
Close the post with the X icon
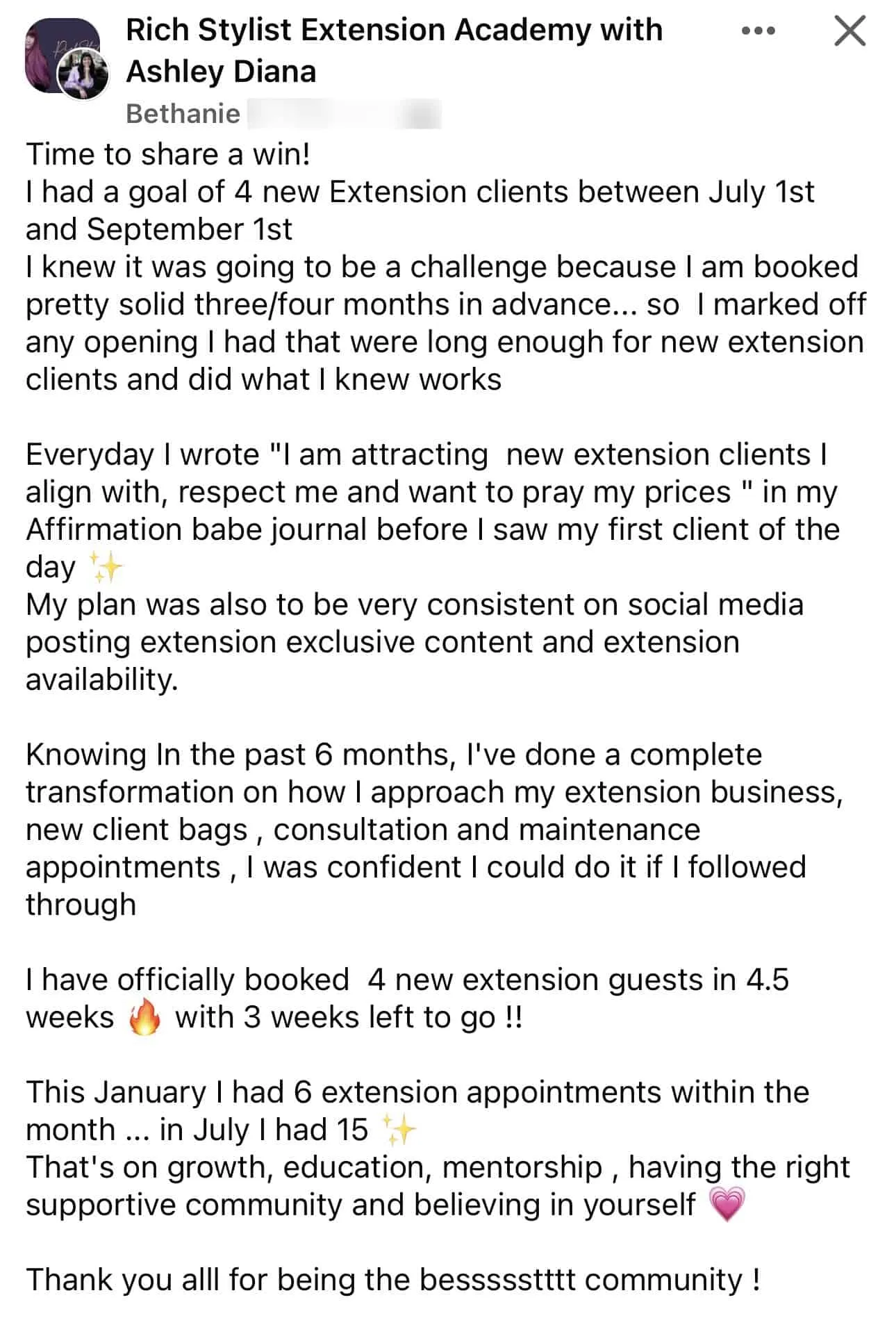[849, 31]
